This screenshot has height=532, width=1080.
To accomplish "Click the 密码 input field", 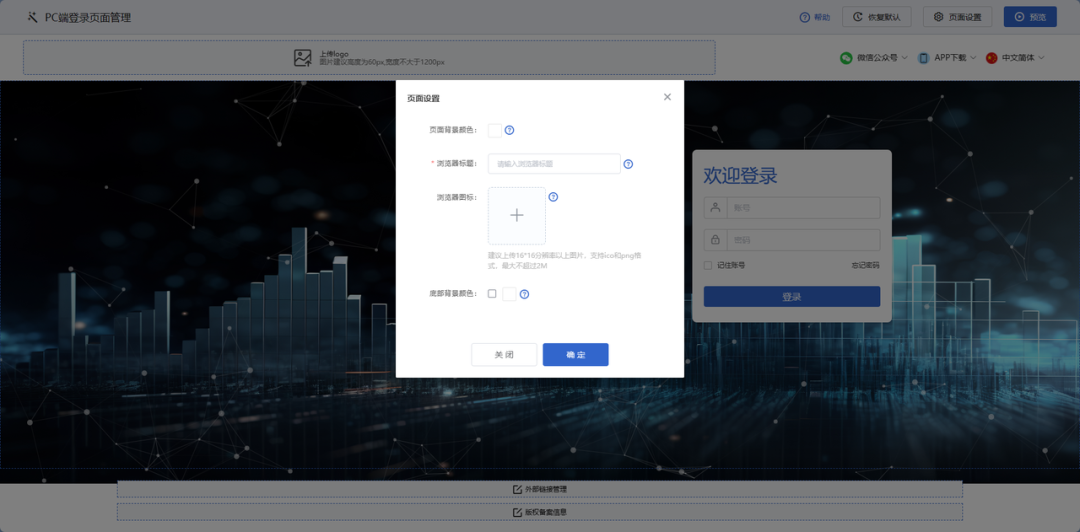I will [x=804, y=240].
